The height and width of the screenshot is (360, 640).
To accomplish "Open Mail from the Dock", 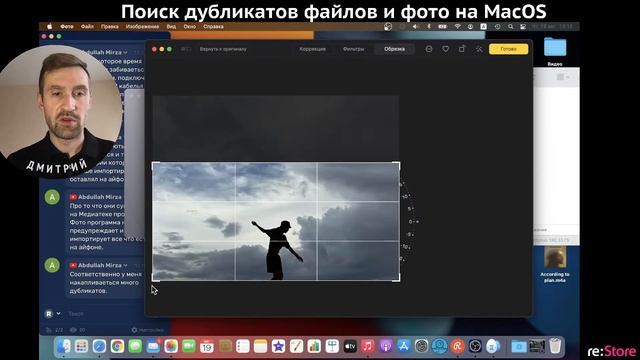I will (153, 347).
